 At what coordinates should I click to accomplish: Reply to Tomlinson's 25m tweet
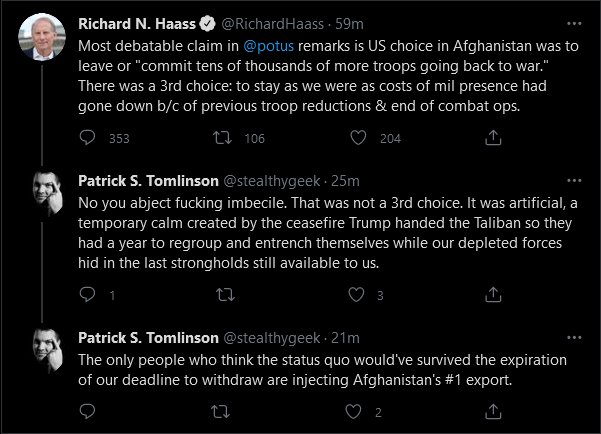pyautogui.click(x=87, y=294)
